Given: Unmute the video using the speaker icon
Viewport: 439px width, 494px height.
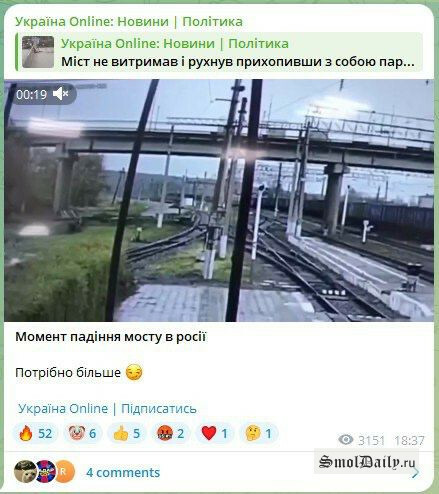Looking at the screenshot, I should tap(60, 94).
